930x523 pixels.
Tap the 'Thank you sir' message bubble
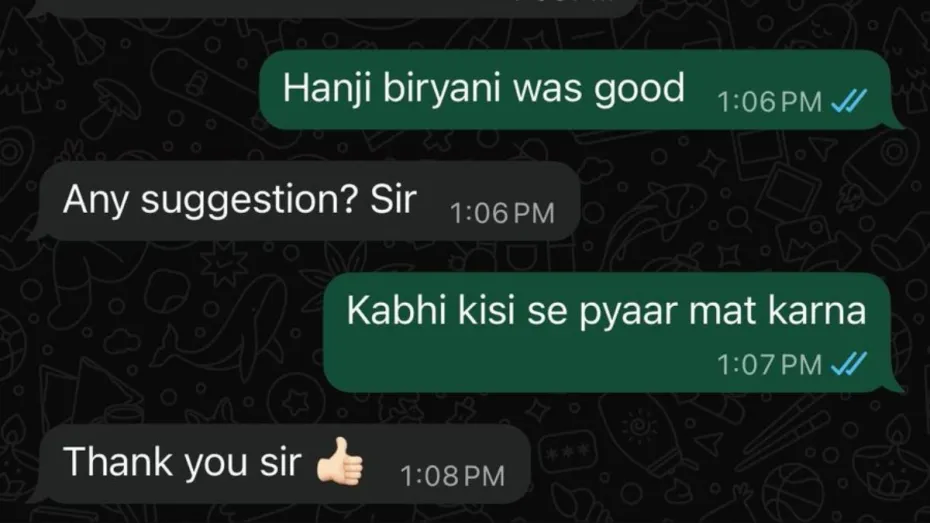pyautogui.click(x=280, y=464)
